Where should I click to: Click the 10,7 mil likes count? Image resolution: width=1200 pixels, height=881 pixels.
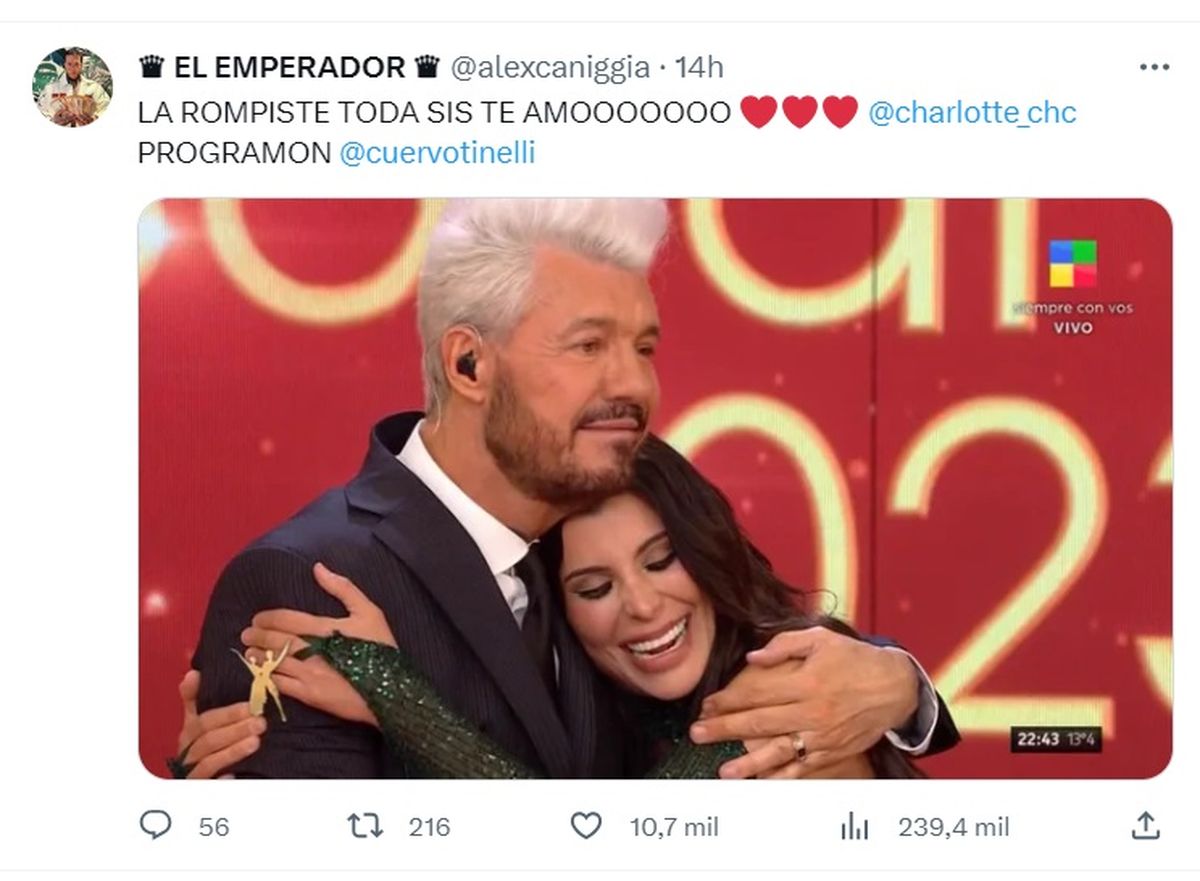[674, 827]
